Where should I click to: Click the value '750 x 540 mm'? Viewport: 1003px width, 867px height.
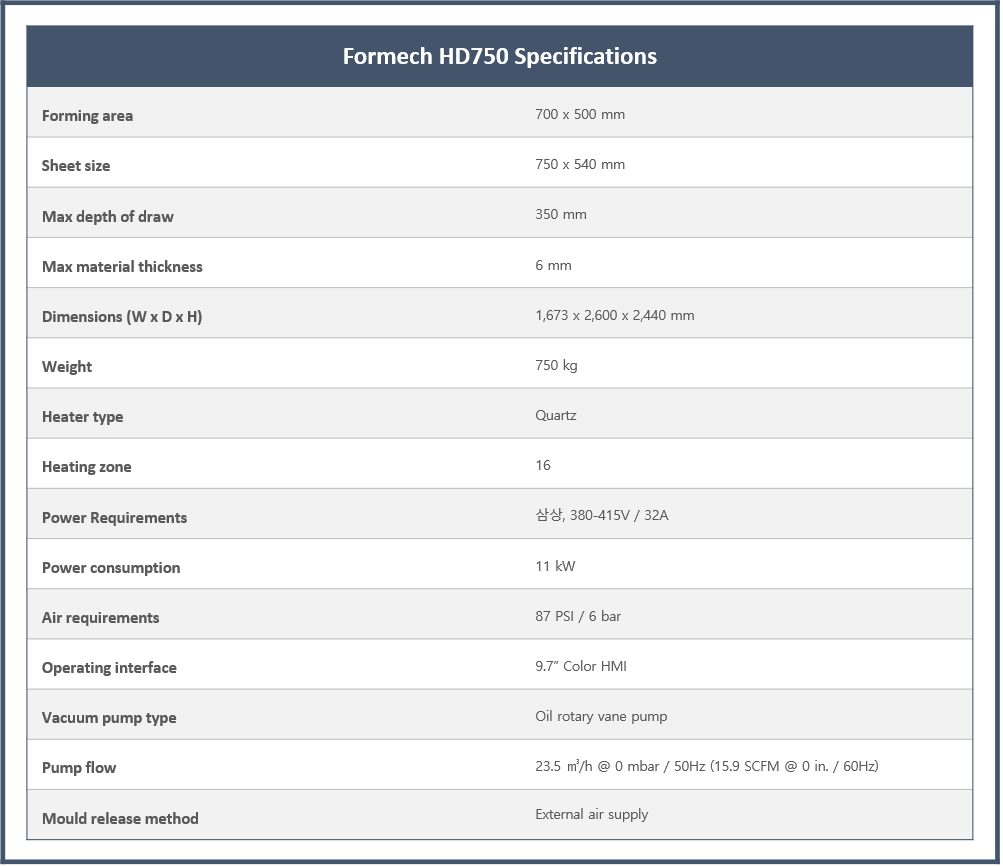pos(580,164)
